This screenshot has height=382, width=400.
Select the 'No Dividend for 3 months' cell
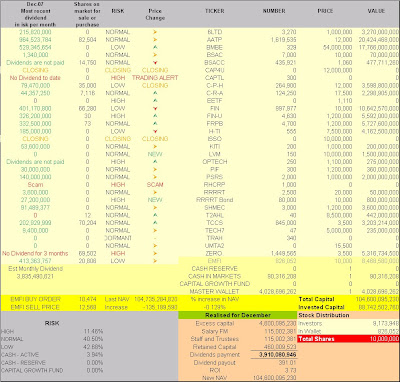pyautogui.click(x=35, y=253)
